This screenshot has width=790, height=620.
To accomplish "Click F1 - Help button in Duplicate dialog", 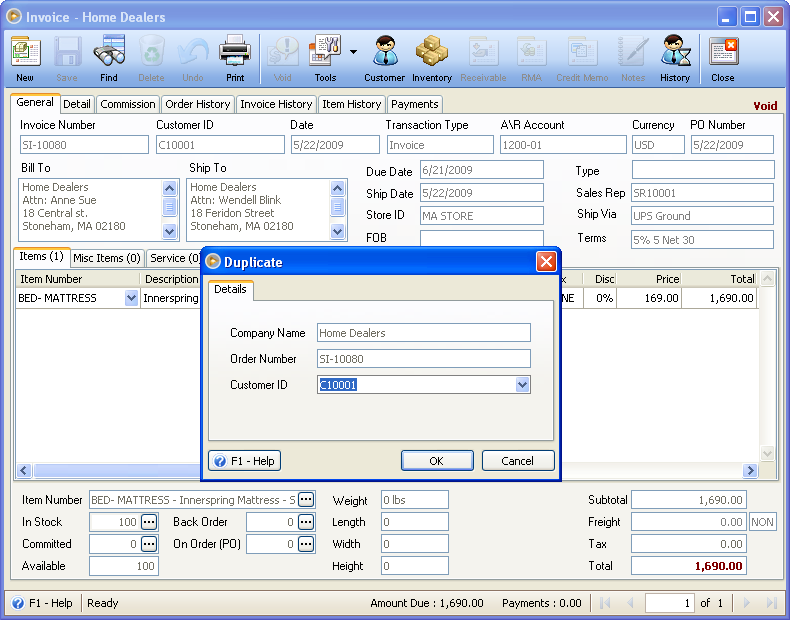I will coord(244,461).
